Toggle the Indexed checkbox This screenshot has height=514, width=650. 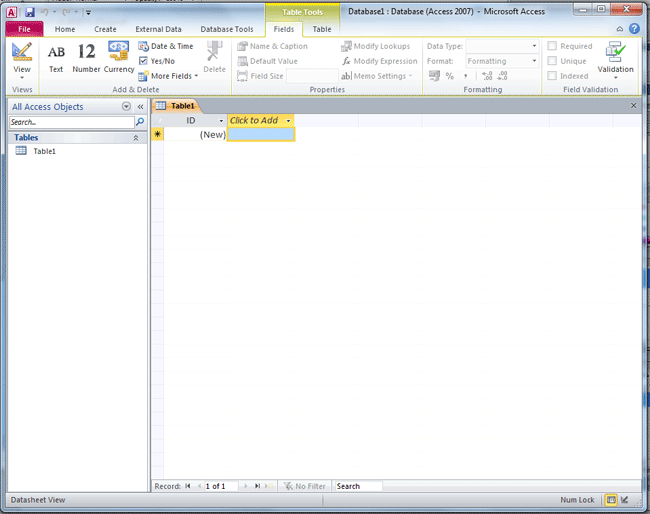pos(552,76)
